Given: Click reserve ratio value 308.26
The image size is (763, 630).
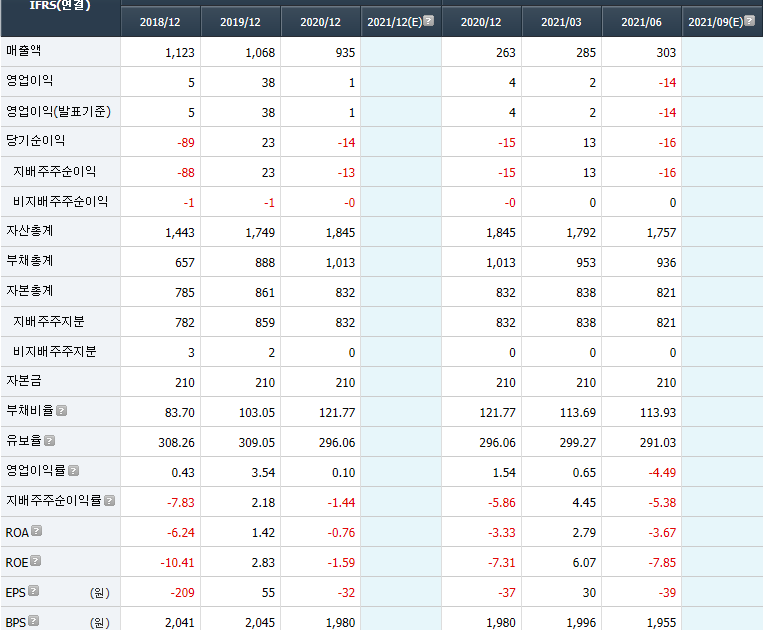Looking at the screenshot, I should [177, 443].
